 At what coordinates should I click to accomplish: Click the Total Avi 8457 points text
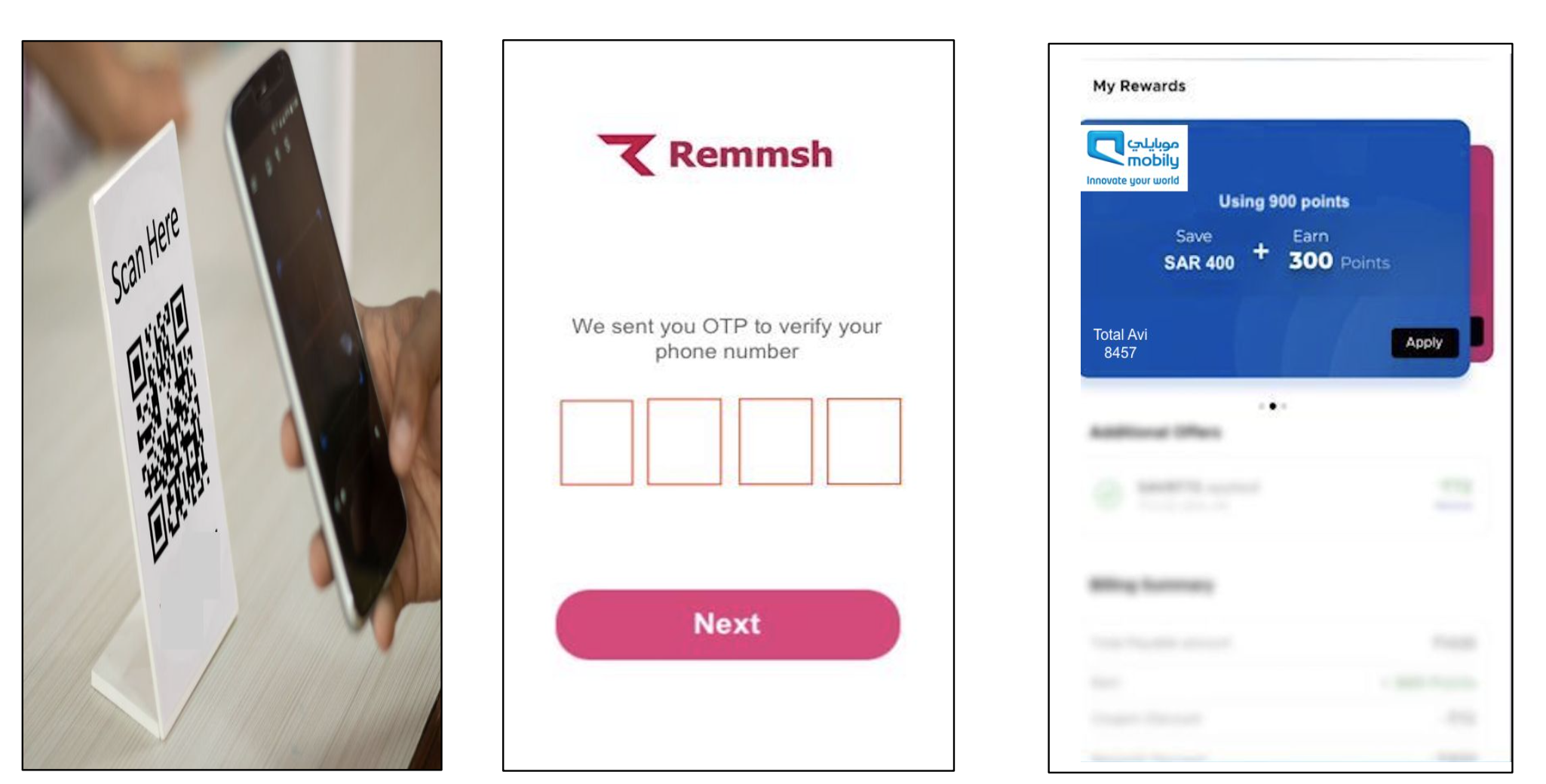(1120, 343)
